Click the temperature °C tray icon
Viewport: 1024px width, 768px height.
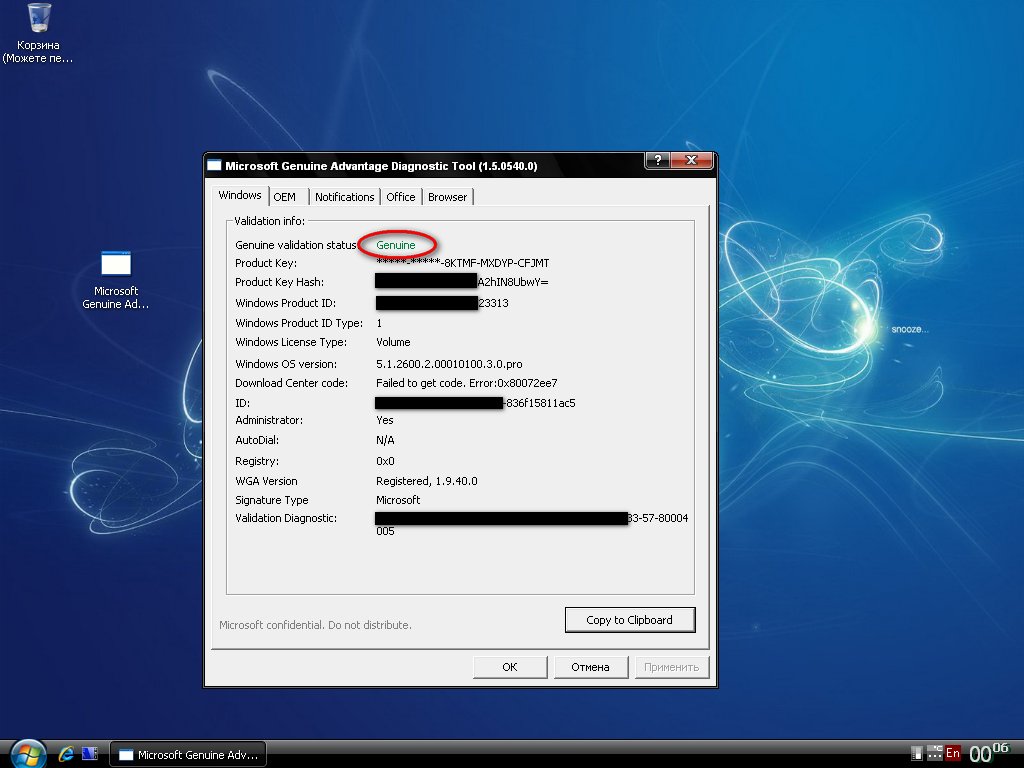click(x=935, y=753)
